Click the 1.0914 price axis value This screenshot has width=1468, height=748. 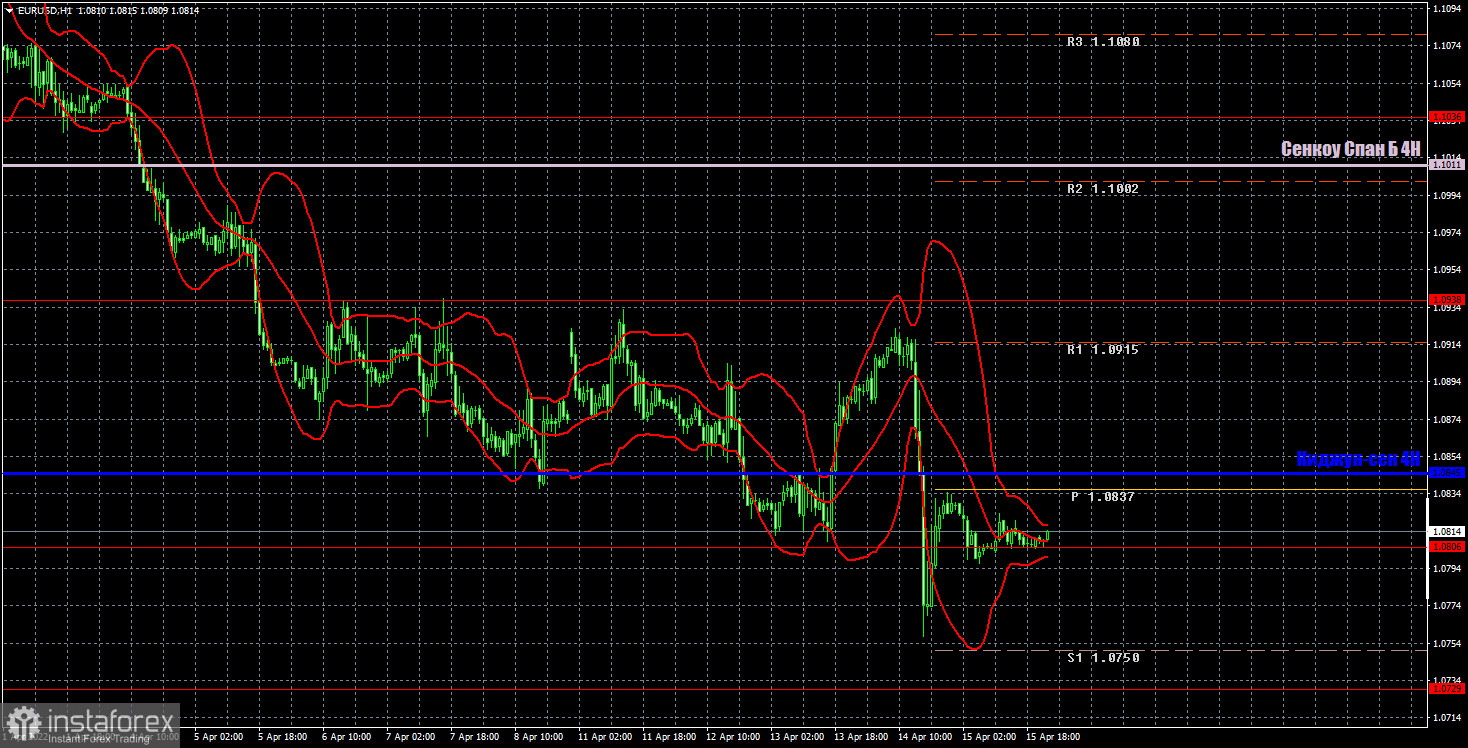pos(1447,345)
